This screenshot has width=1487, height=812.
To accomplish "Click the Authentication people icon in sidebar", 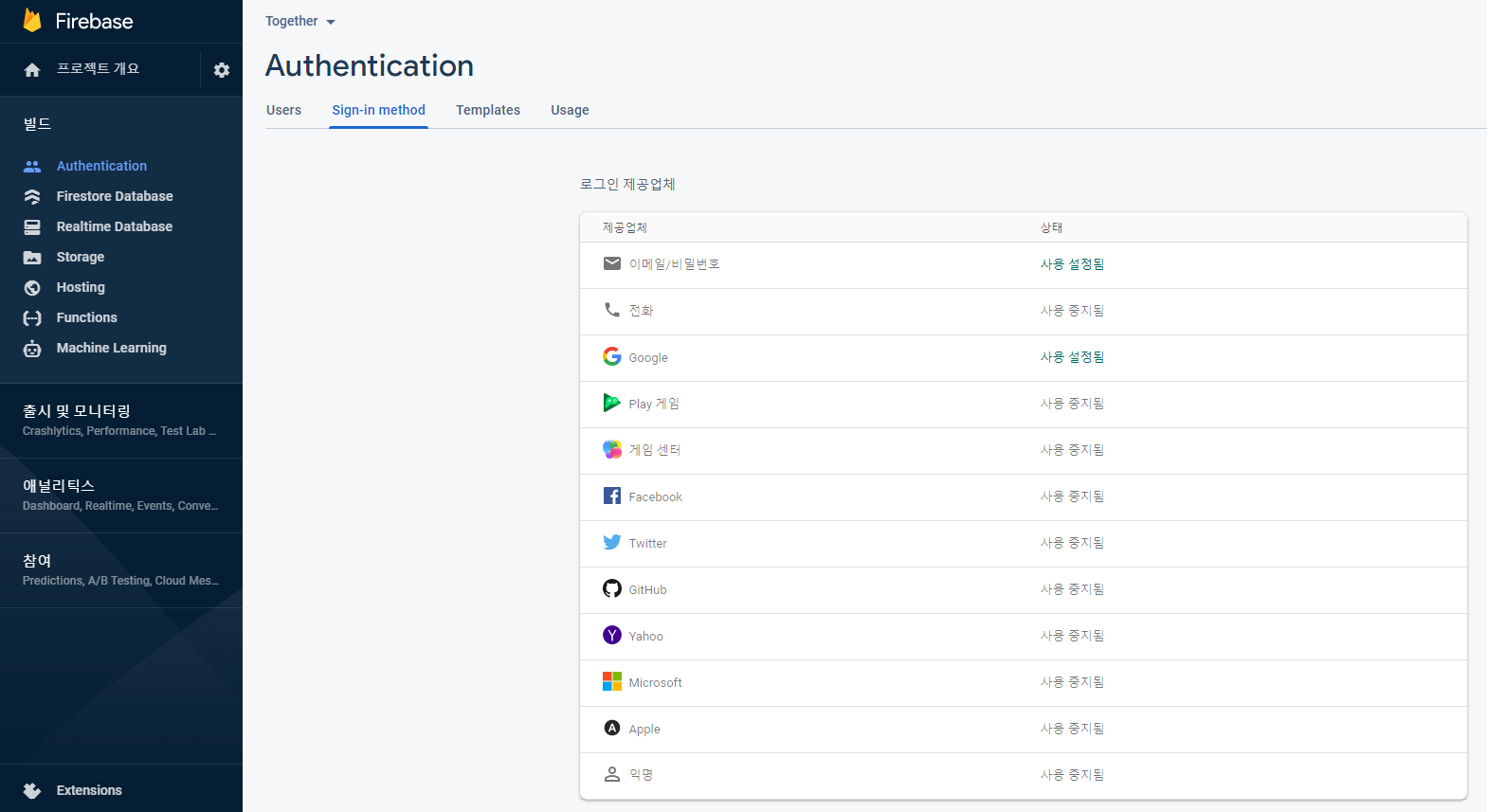I will tap(32, 166).
